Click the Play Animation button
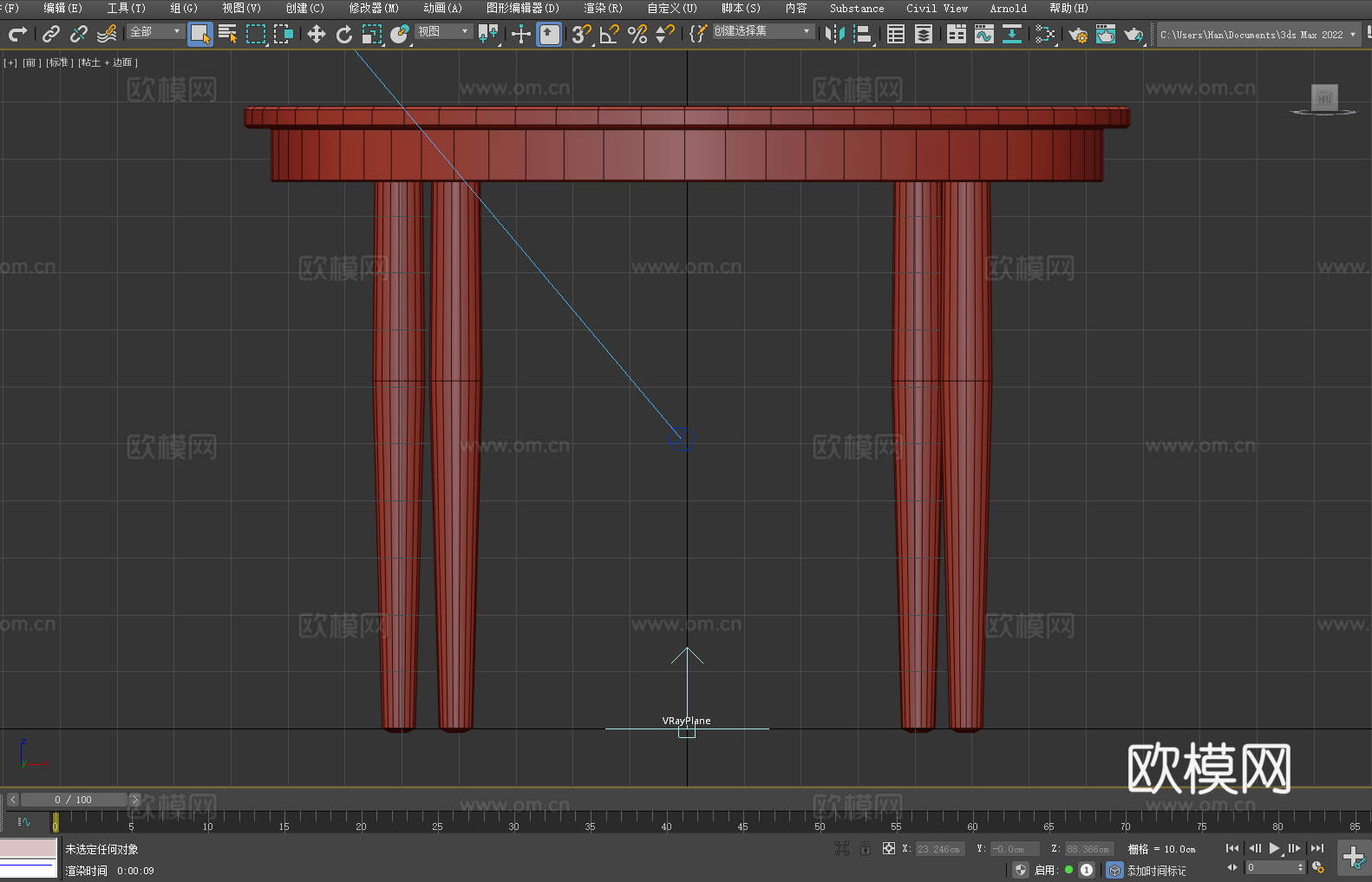 (1274, 848)
